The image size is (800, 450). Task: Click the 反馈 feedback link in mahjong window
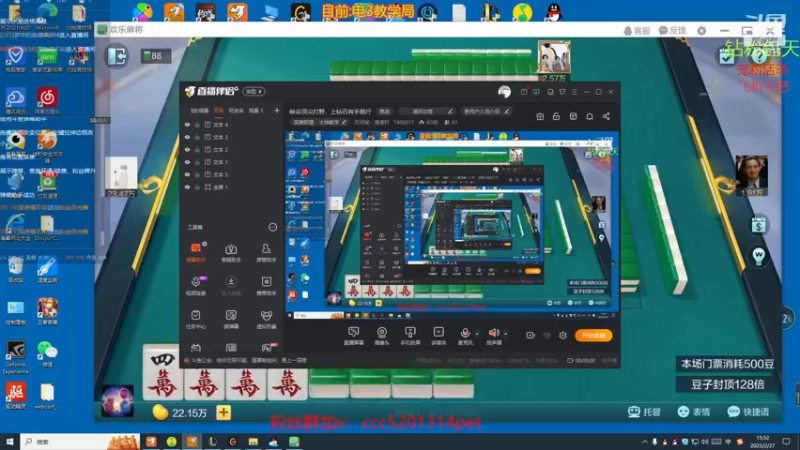(672, 31)
